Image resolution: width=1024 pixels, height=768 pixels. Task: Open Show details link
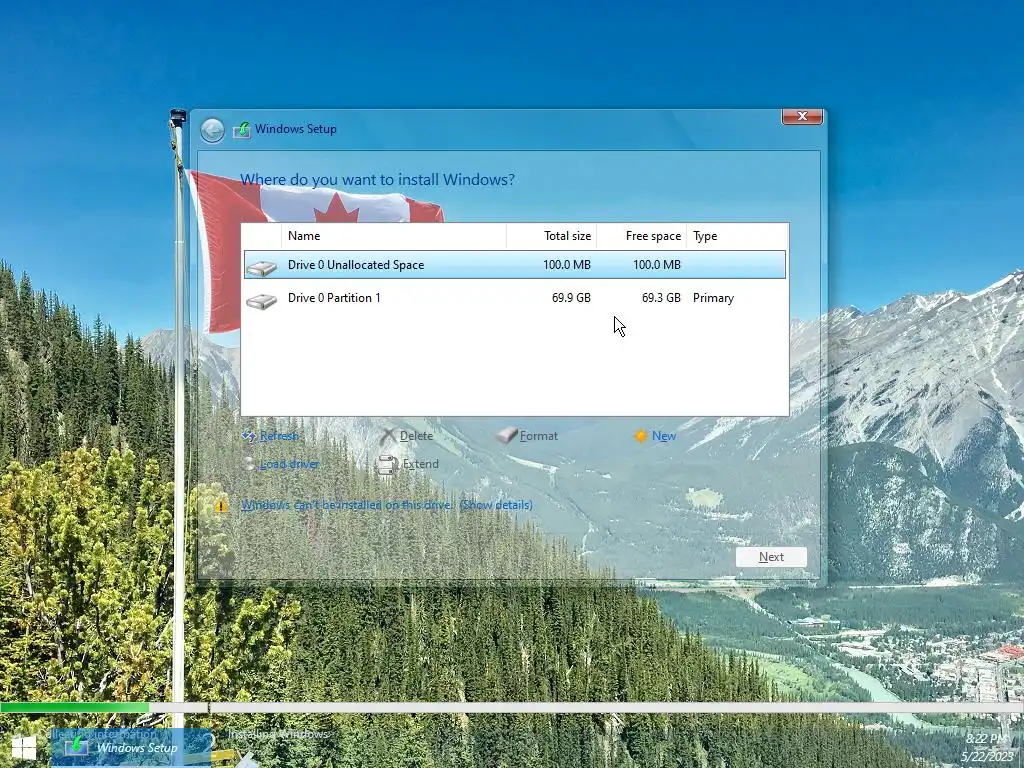(496, 505)
